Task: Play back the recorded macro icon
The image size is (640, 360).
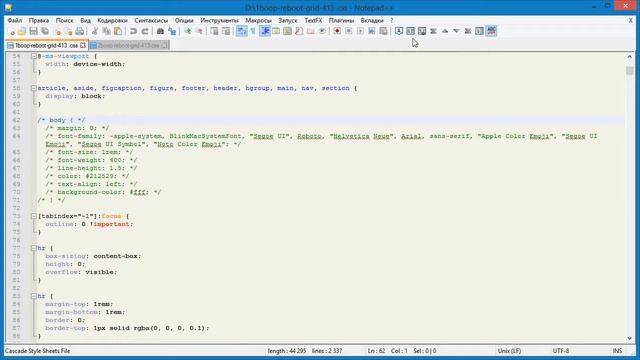Action: tap(360, 31)
